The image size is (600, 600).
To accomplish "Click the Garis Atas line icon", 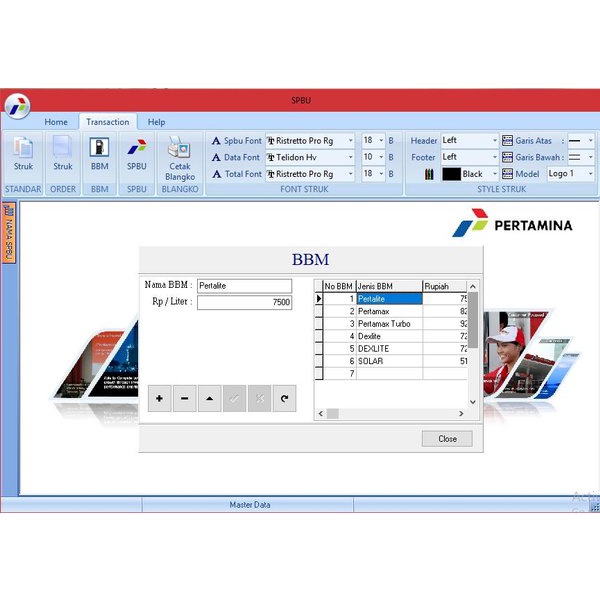I will coord(507,140).
